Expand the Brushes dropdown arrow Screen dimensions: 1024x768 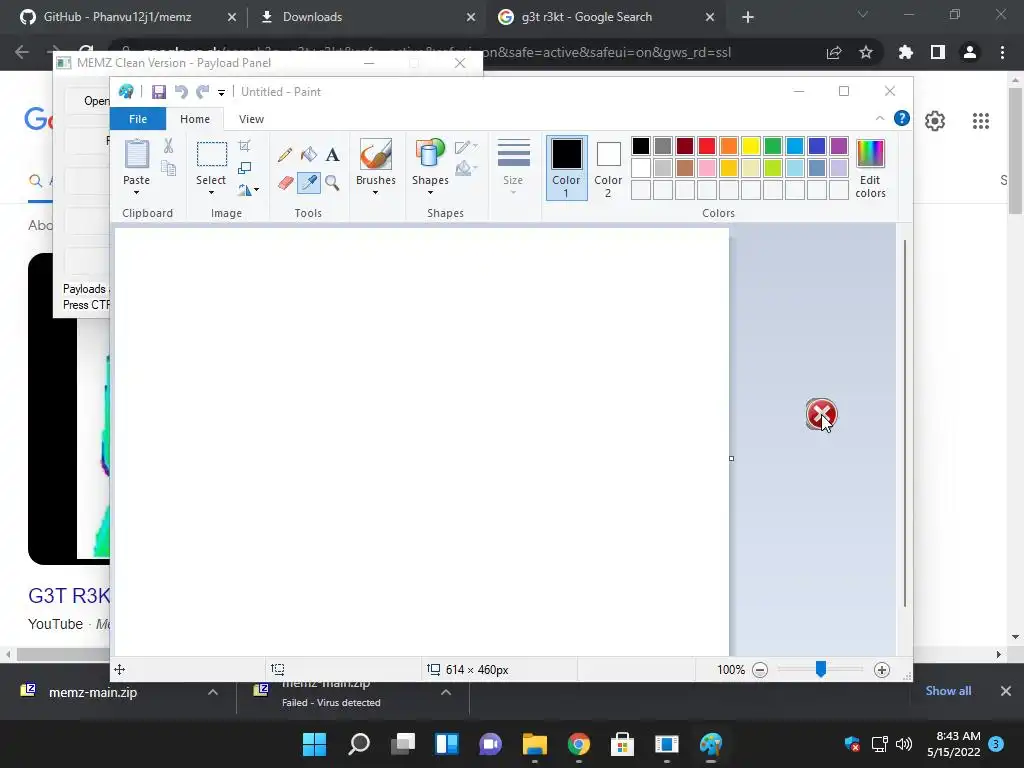coord(376,193)
